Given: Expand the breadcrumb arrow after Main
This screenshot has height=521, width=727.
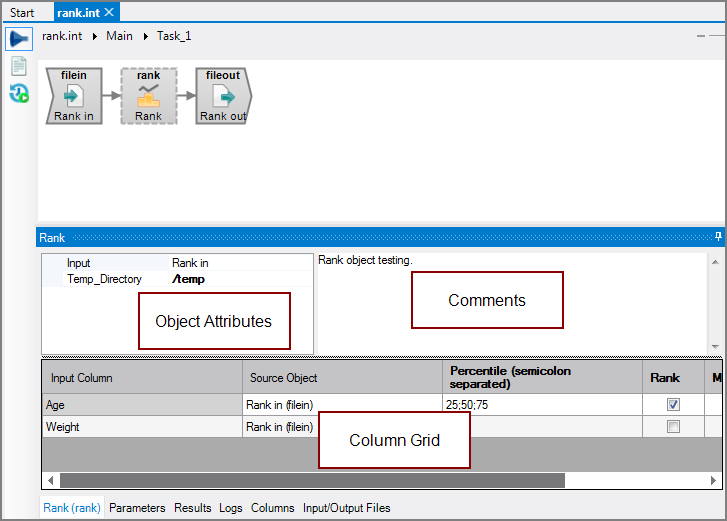Looking at the screenshot, I should 145,36.
